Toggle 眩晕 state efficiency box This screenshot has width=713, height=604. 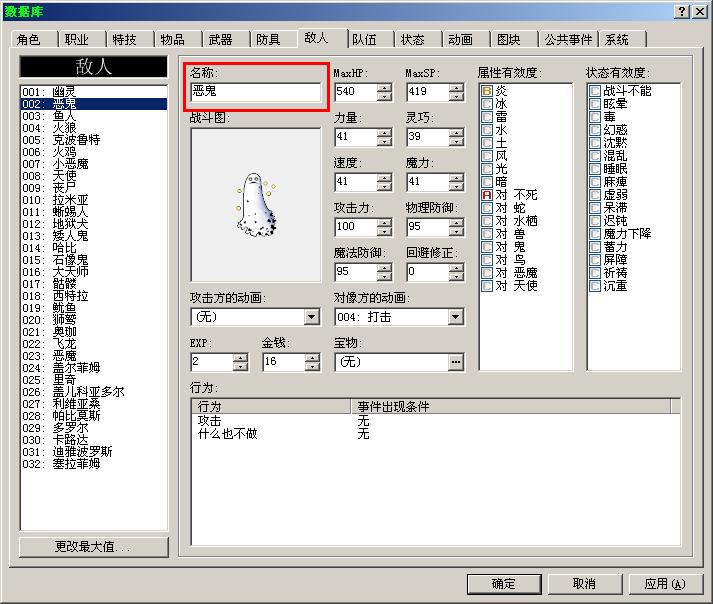(x=595, y=104)
